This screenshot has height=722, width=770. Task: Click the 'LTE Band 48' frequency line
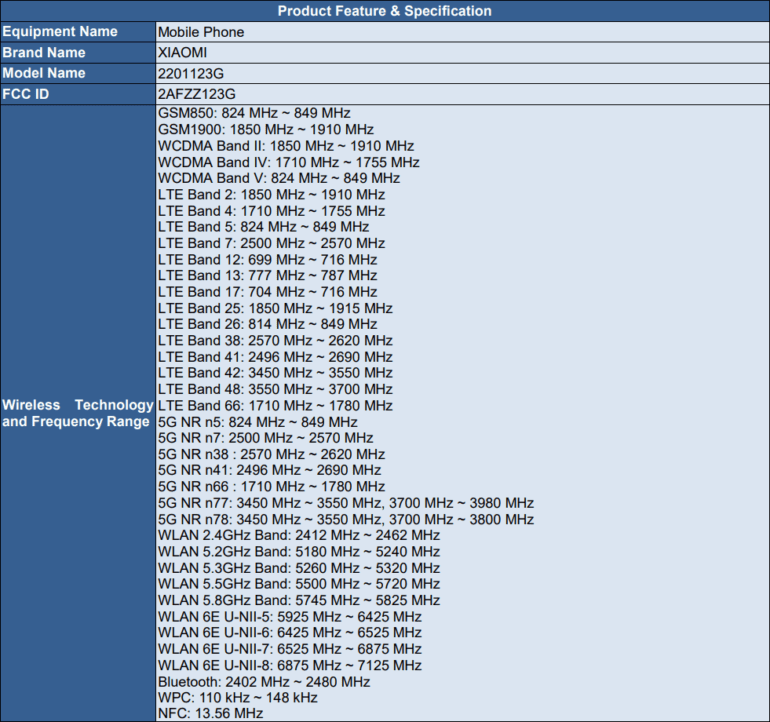coord(275,389)
